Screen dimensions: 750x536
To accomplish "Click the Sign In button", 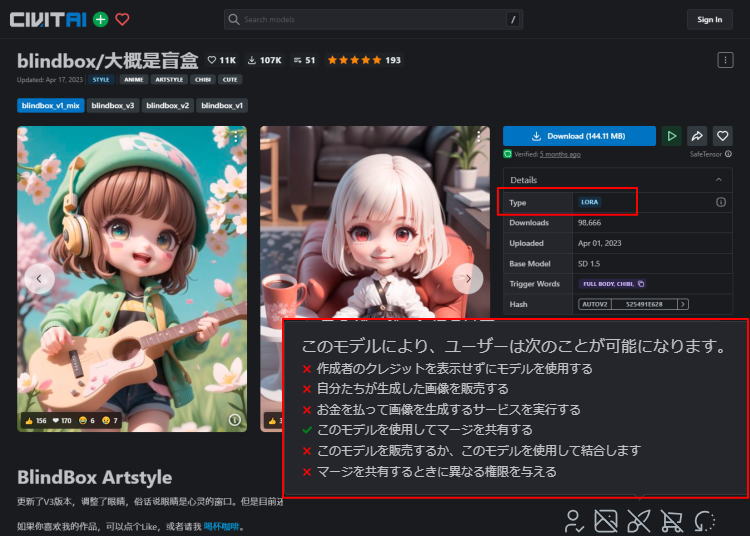I will click(x=709, y=19).
